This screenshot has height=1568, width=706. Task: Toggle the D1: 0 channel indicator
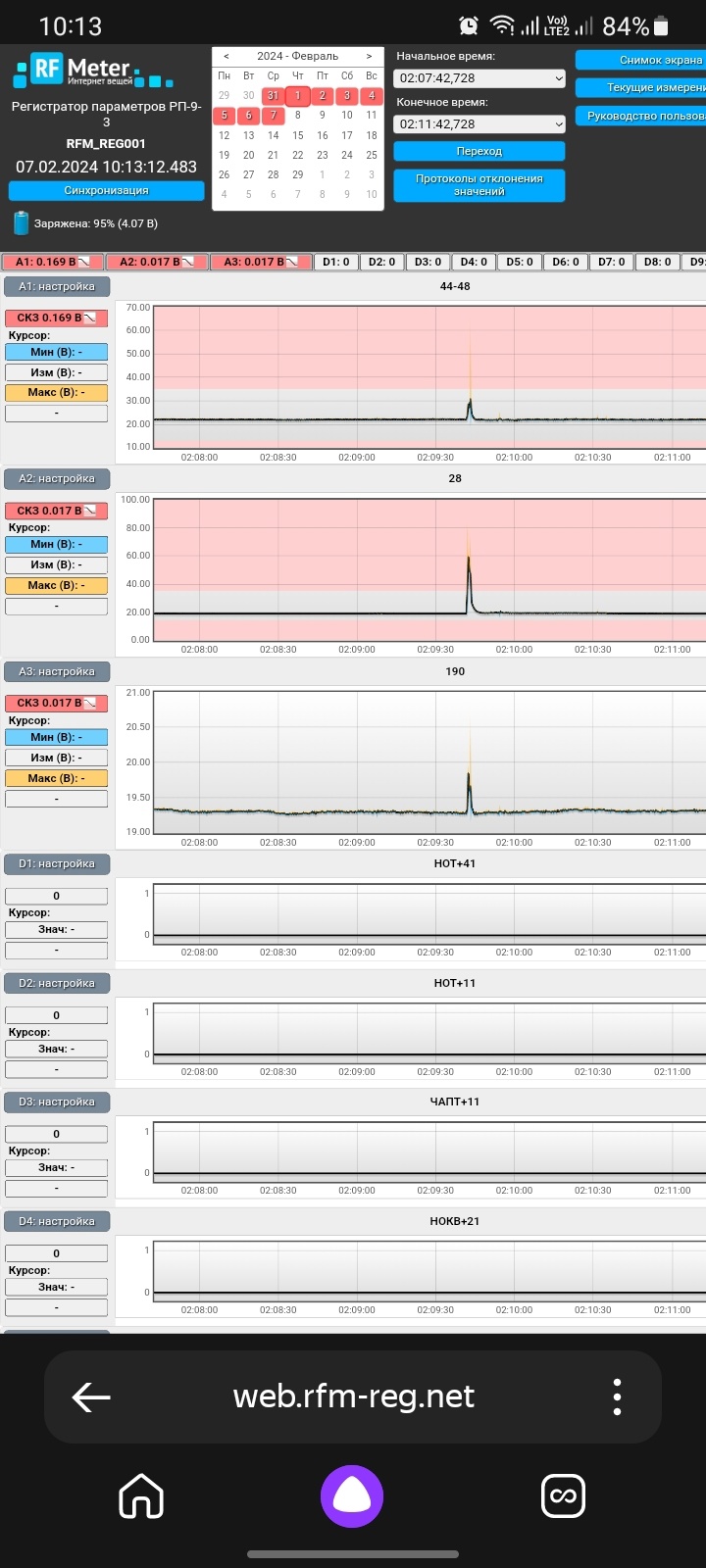(338, 262)
